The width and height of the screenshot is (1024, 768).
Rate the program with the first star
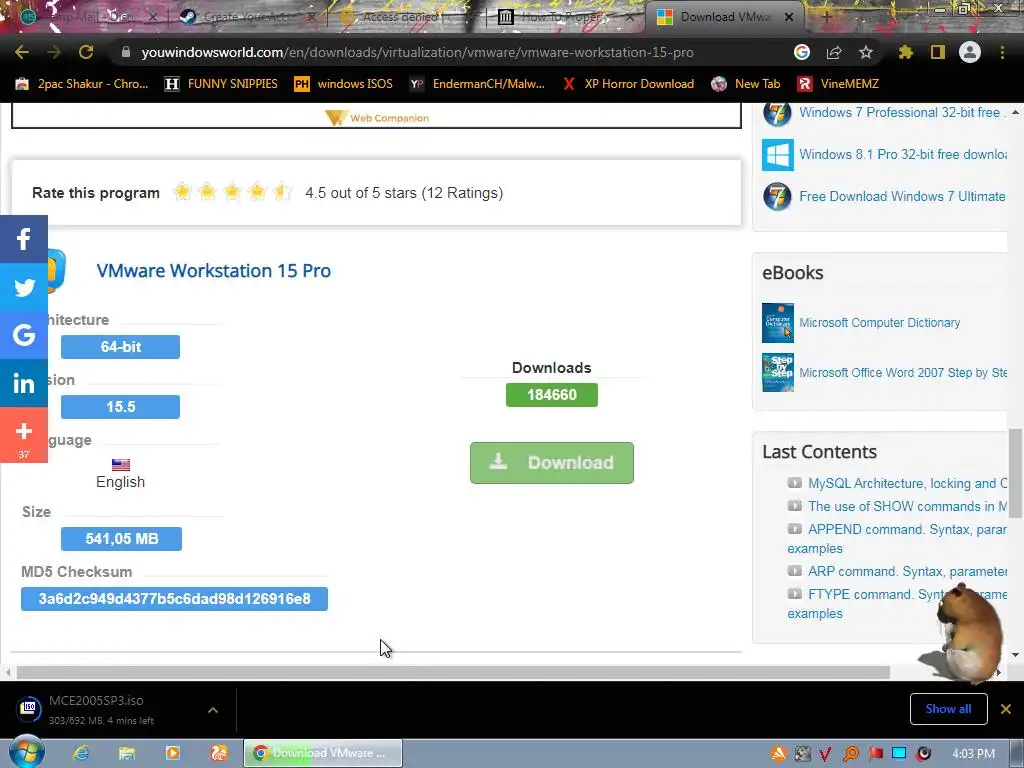[x=182, y=192]
